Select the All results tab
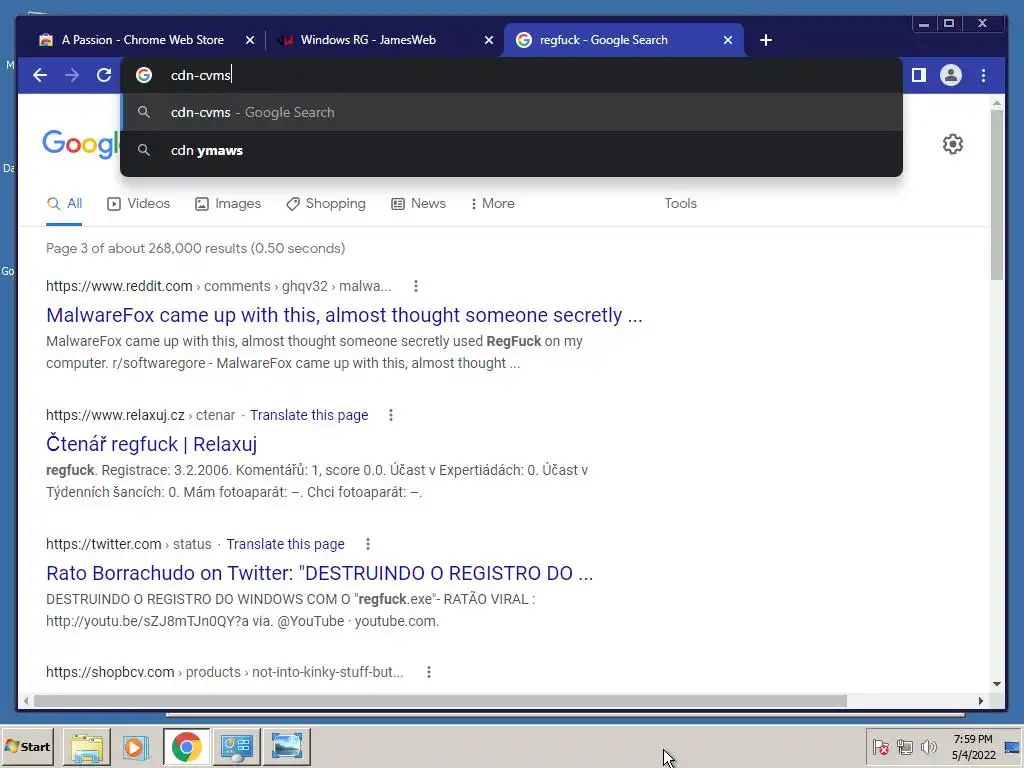This screenshot has width=1024, height=768. [x=64, y=203]
